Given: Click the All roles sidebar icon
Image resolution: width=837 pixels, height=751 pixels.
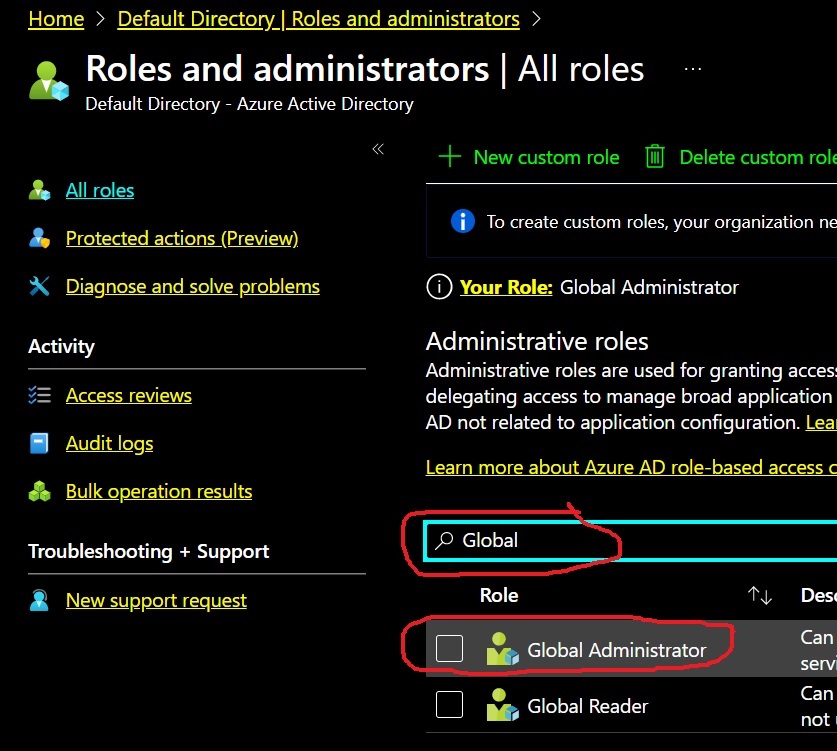Looking at the screenshot, I should pos(40,190).
